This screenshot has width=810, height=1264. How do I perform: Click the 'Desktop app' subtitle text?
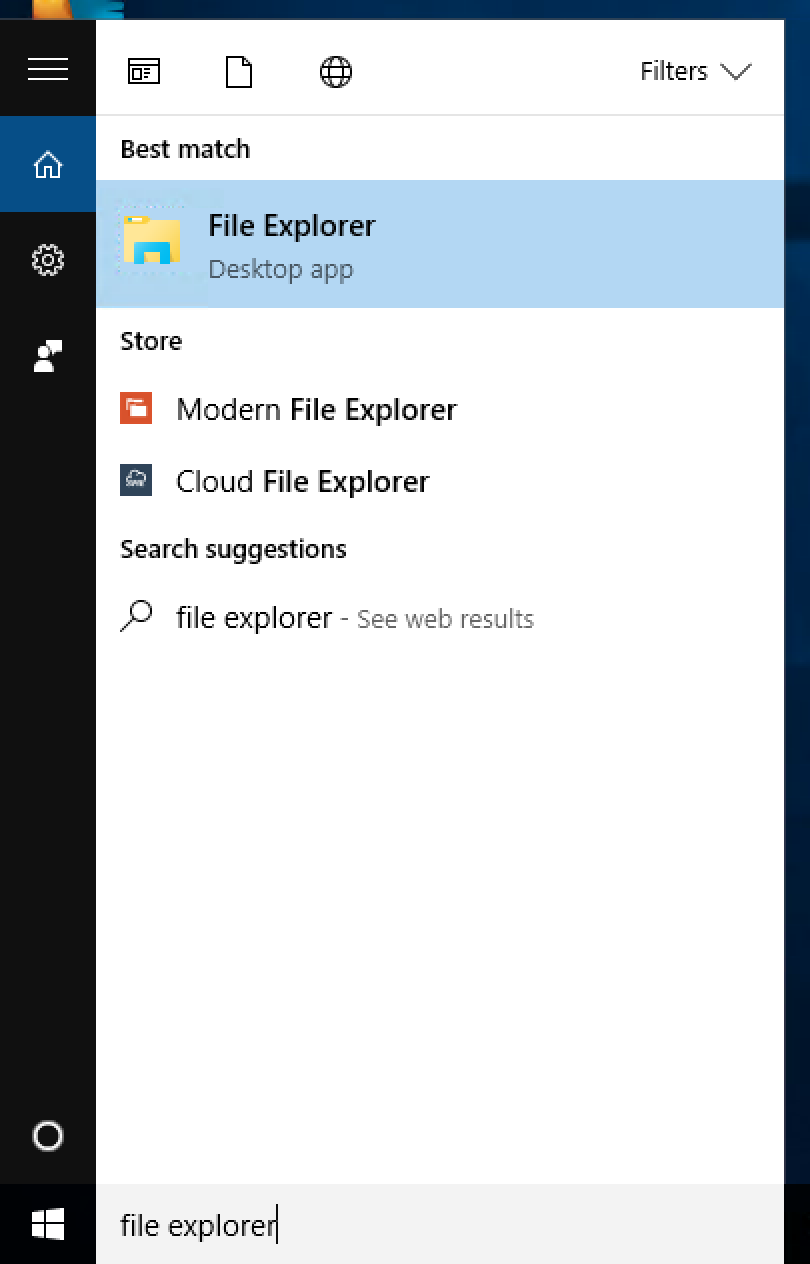coord(280,270)
